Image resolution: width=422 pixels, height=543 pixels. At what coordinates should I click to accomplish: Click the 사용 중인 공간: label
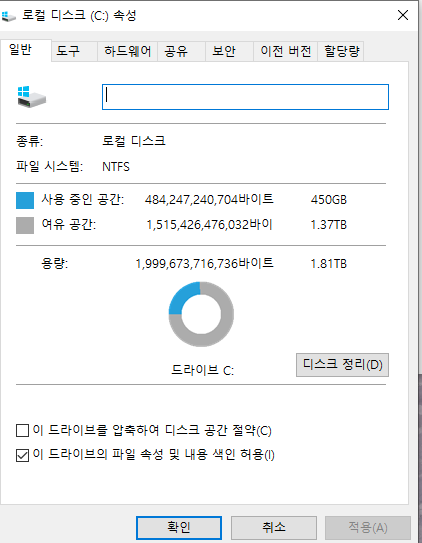click(x=83, y=199)
